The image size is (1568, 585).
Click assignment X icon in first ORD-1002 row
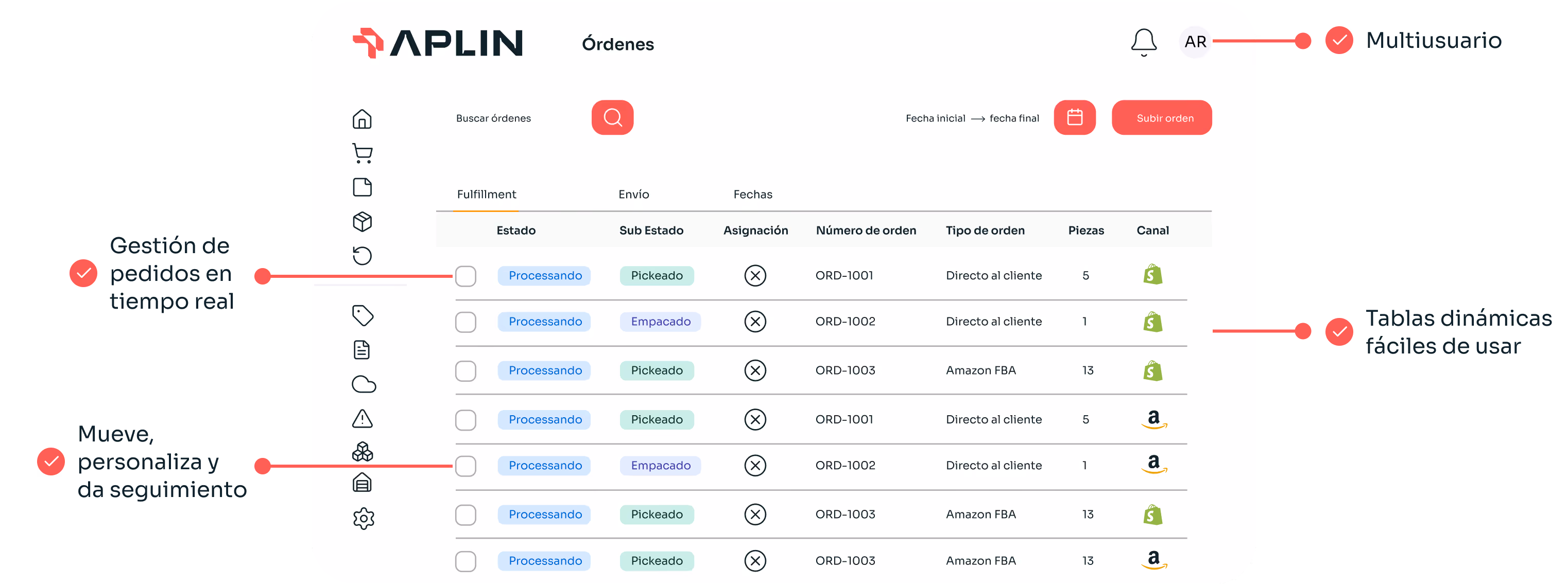click(x=754, y=321)
